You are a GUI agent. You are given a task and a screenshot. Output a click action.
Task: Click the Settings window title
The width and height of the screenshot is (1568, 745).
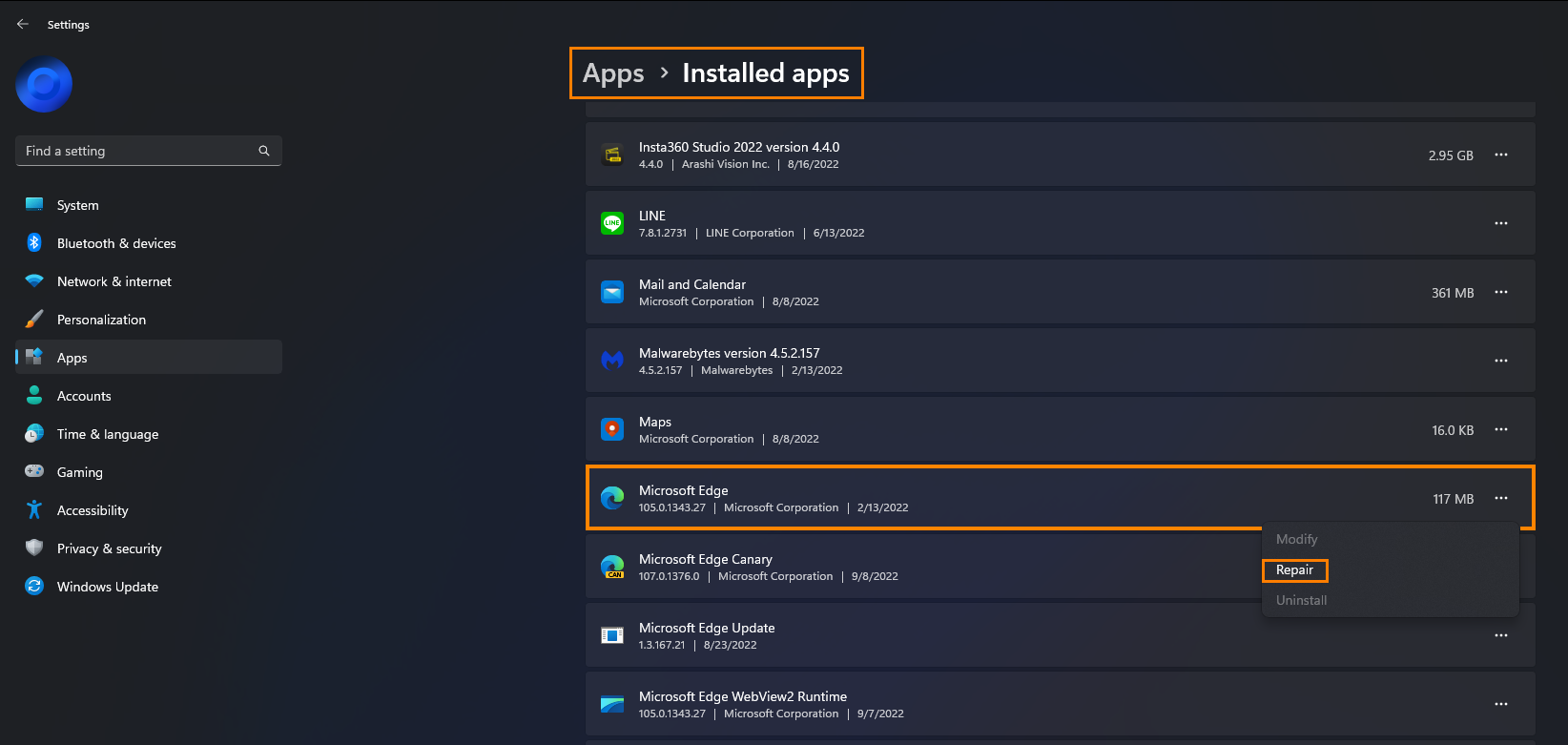tap(69, 25)
